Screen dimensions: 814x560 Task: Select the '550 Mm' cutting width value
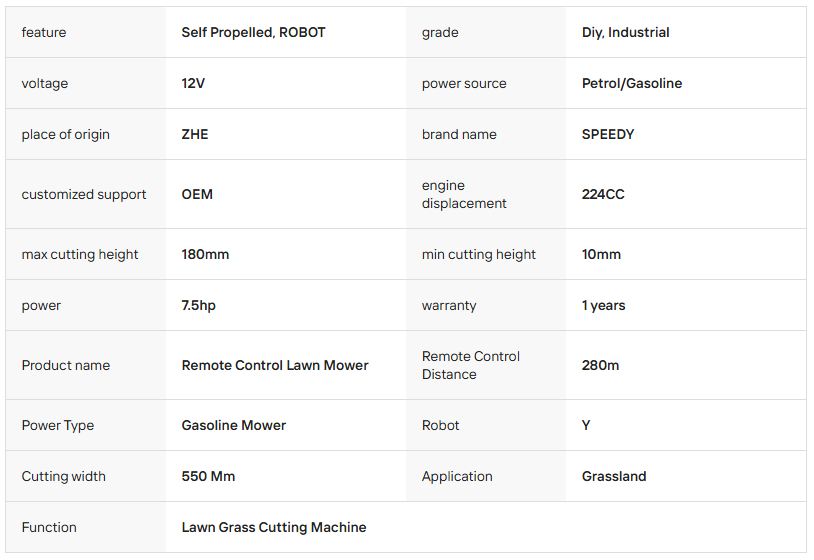208,476
